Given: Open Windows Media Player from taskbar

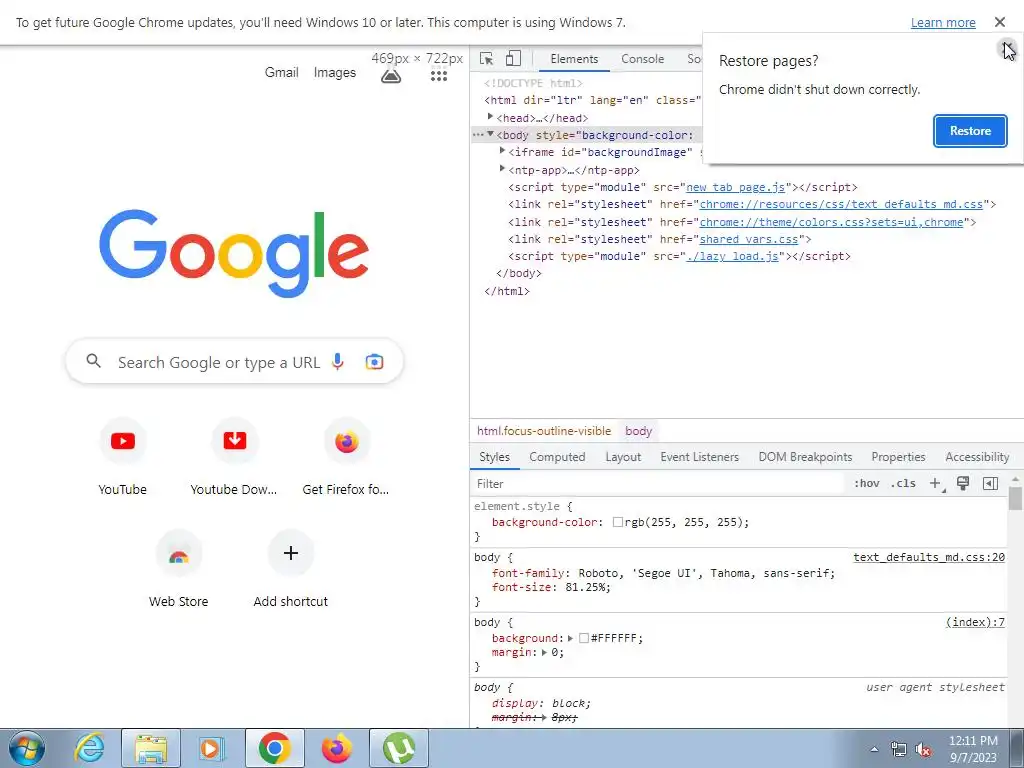Looking at the screenshot, I should click(211, 748).
